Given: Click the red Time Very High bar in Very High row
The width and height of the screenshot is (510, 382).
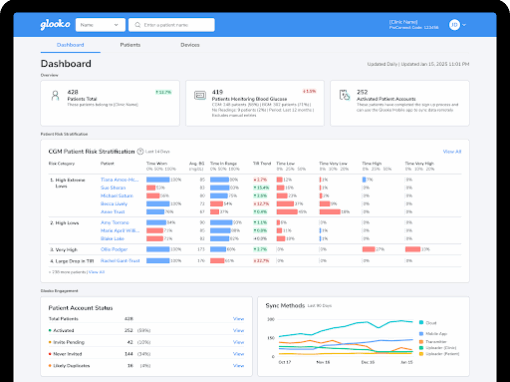Looking at the screenshot, I should pyautogui.click(x=413, y=249).
